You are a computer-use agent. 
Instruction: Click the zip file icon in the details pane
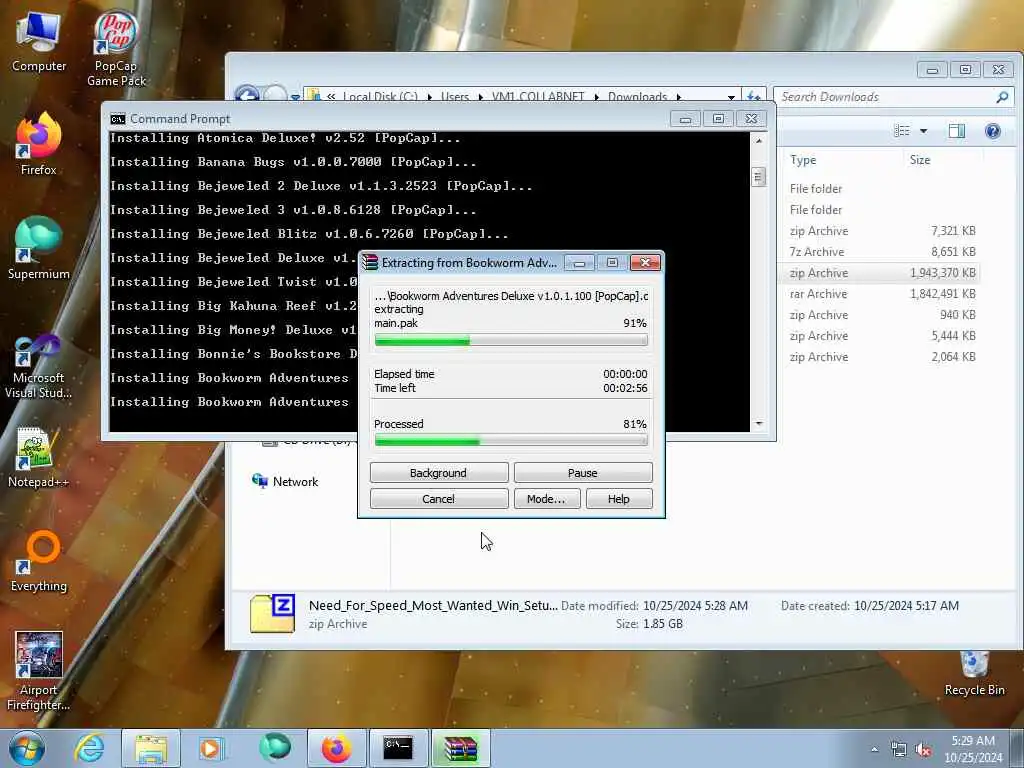point(272,614)
